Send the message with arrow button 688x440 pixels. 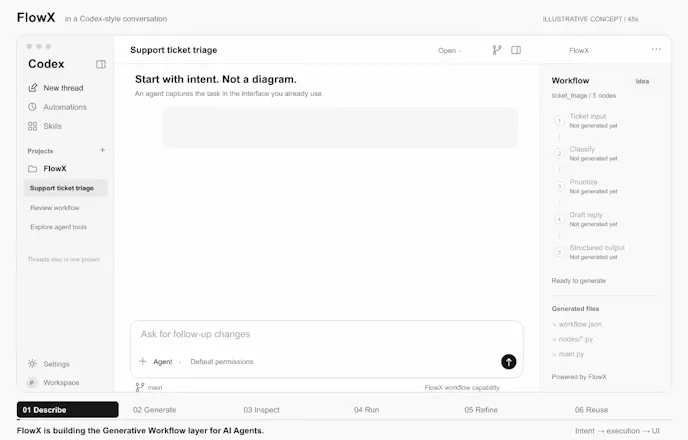click(x=509, y=362)
